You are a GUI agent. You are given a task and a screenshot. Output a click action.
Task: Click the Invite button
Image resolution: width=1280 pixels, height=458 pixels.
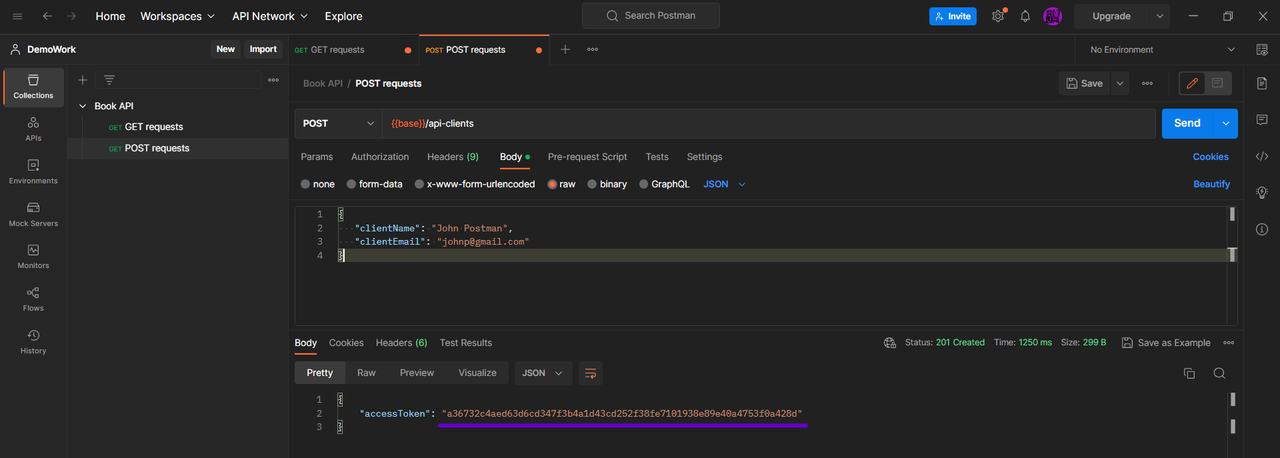(953, 16)
